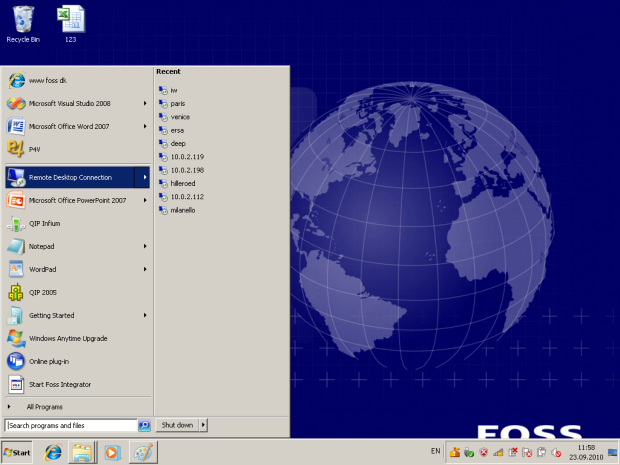This screenshot has width=620, height=465.
Task: Launch Online plug-in
Action: pos(77,361)
